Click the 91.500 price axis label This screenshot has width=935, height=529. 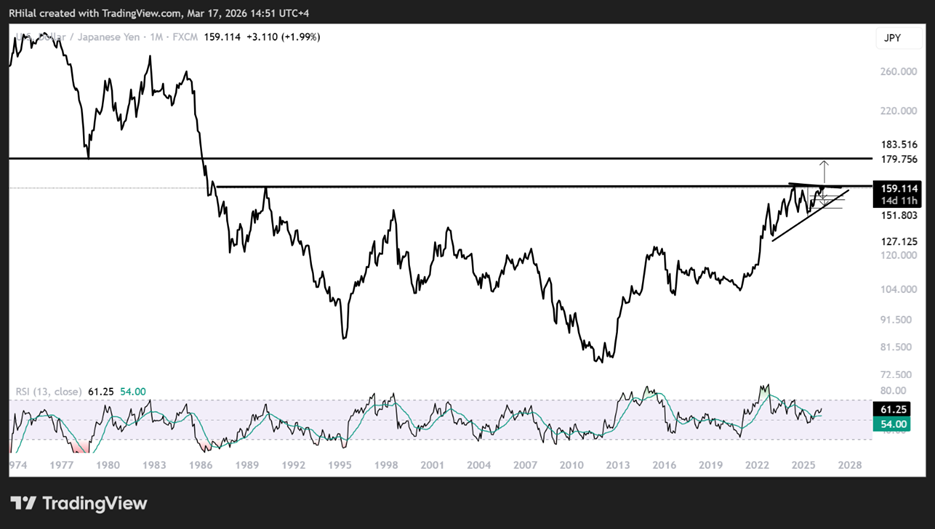896,320
